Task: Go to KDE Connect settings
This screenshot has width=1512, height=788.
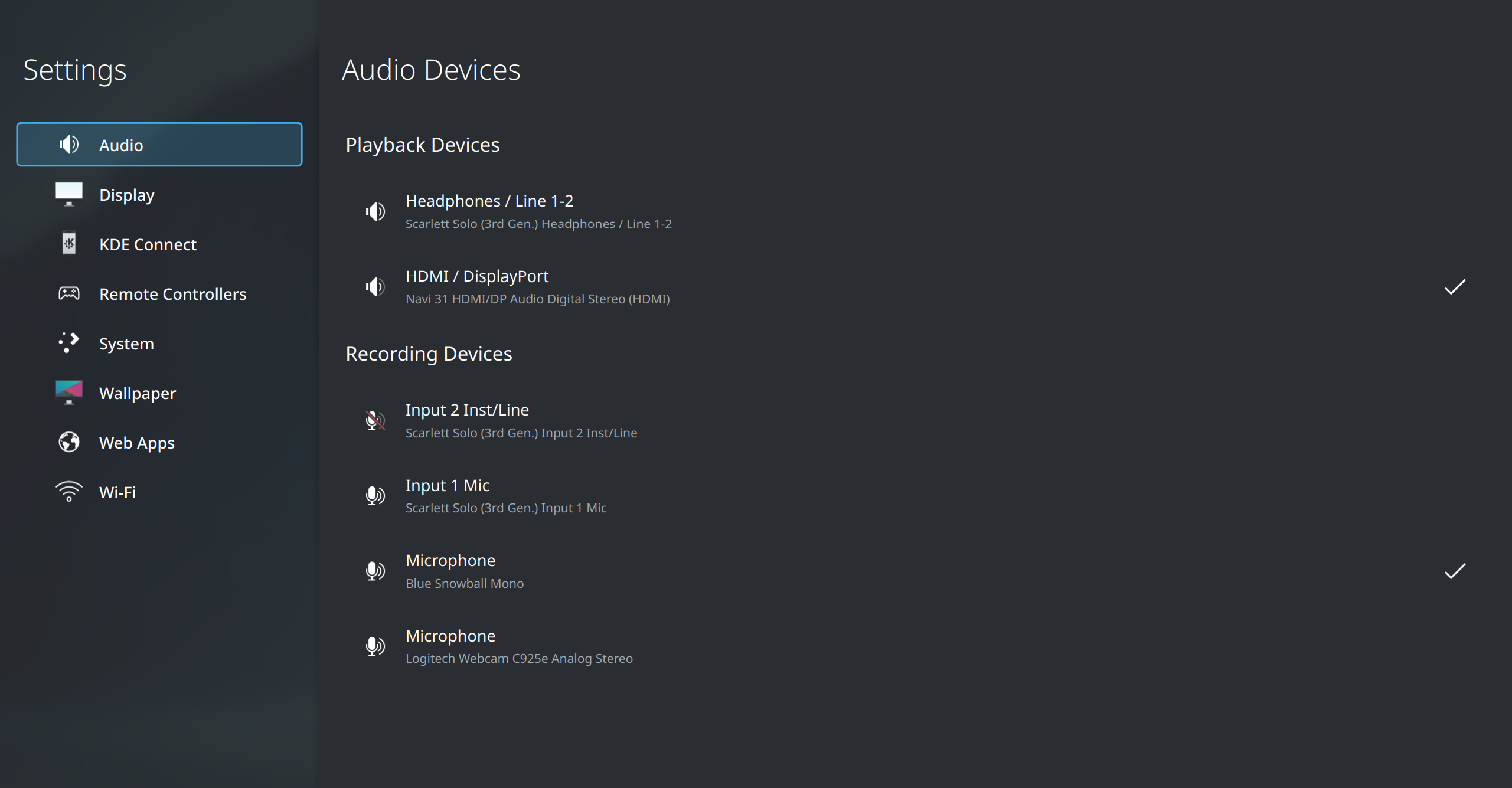Action: (148, 244)
